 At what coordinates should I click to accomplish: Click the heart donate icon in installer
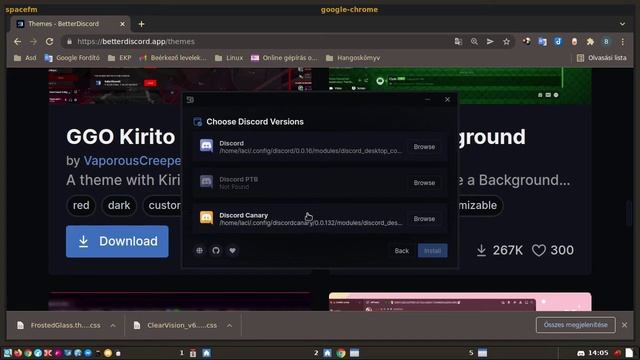(232, 251)
